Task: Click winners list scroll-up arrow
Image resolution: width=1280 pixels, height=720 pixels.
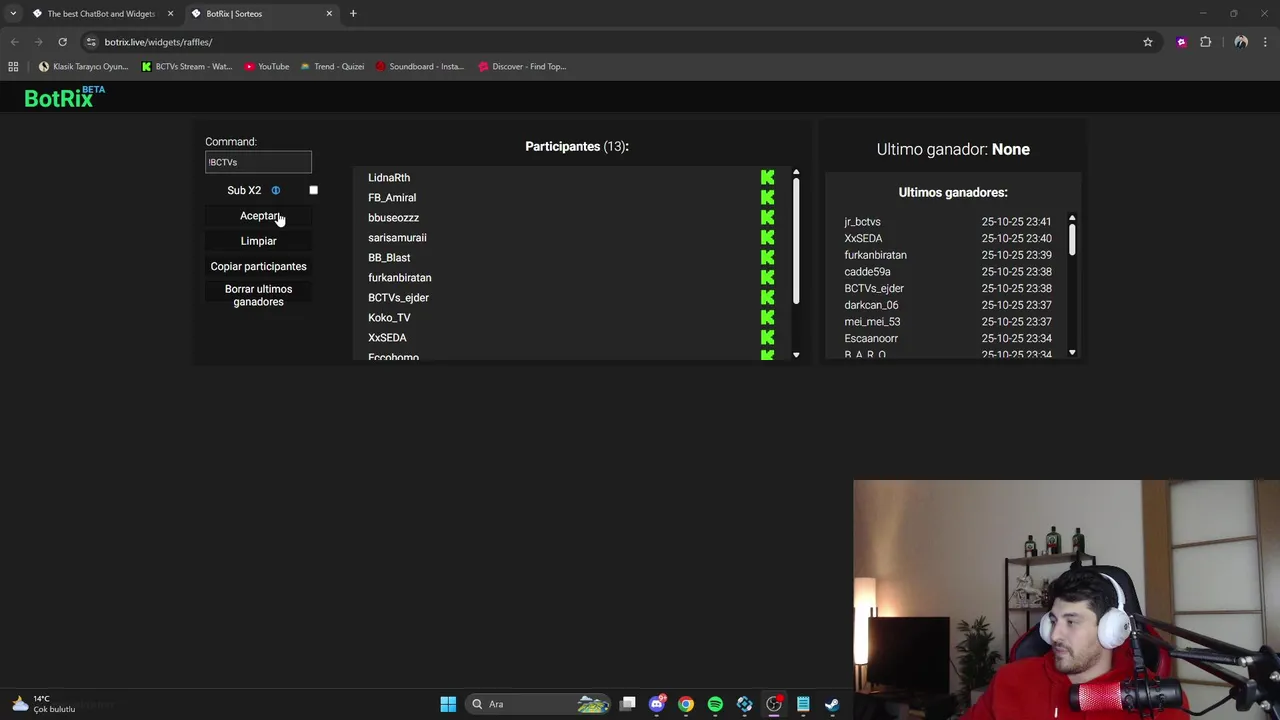Action: pyautogui.click(x=1072, y=217)
